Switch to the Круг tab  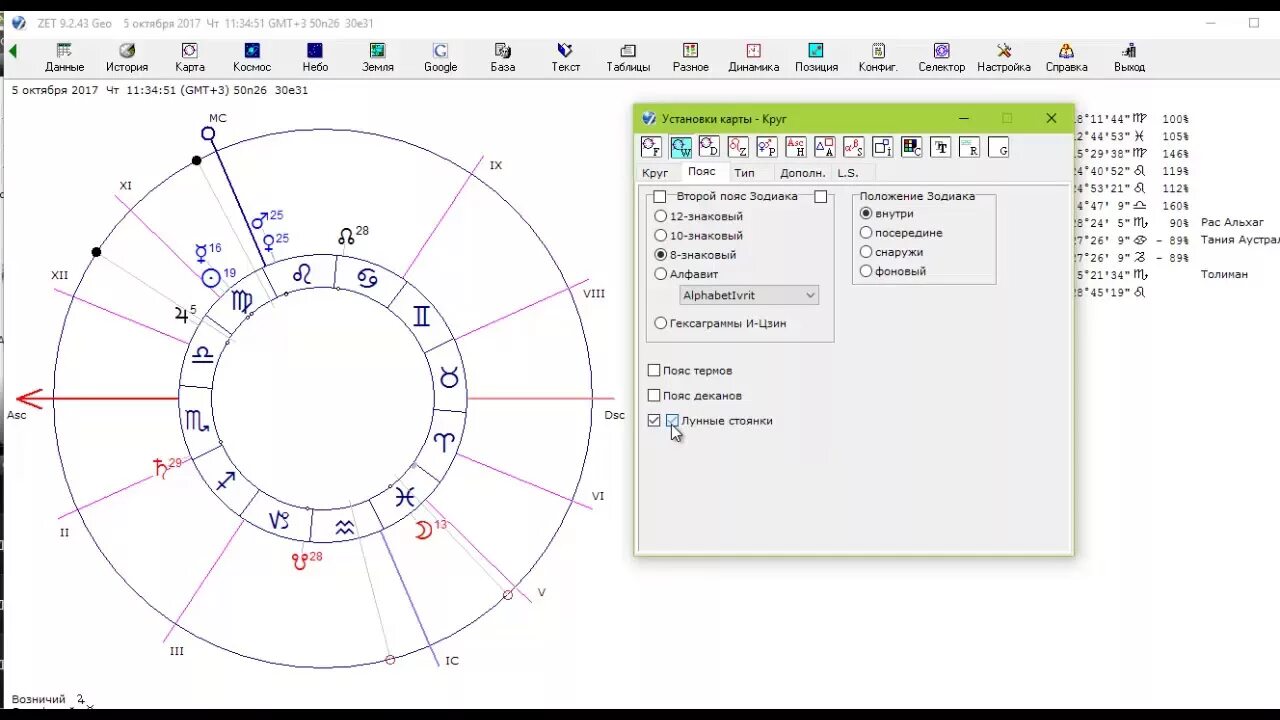coord(655,173)
